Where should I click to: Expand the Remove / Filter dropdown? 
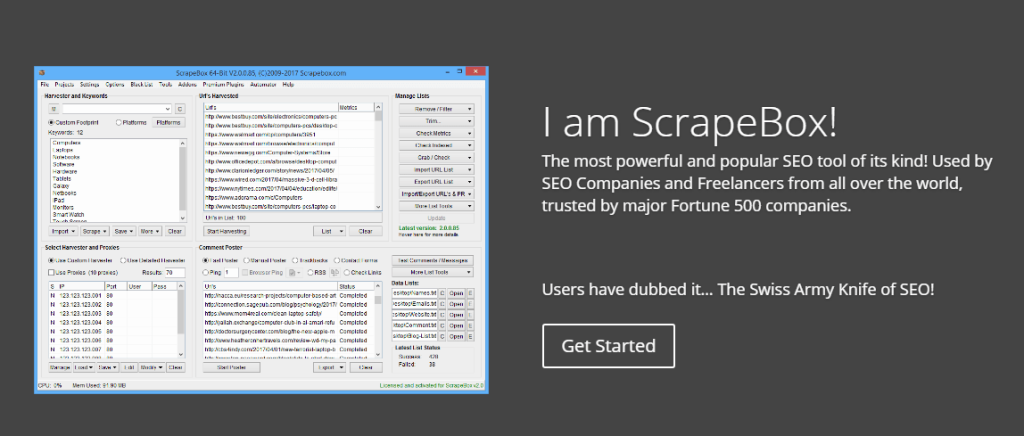click(435, 107)
